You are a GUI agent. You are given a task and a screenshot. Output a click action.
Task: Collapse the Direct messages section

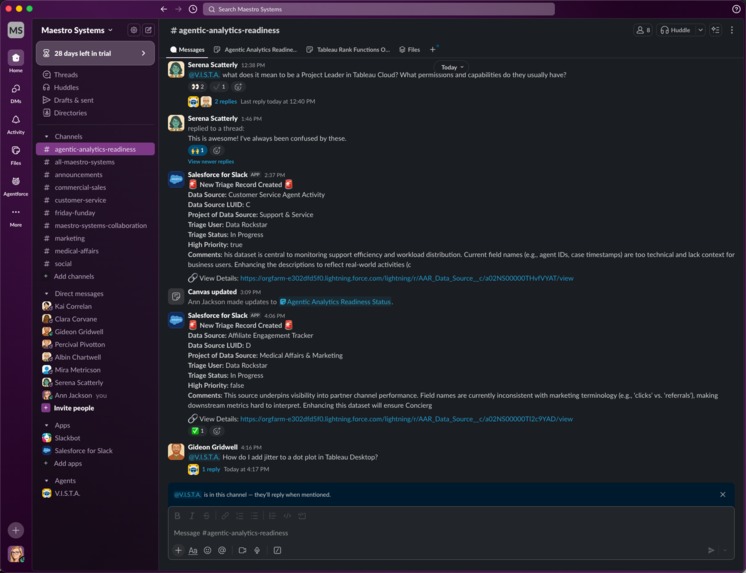[x=47, y=294]
